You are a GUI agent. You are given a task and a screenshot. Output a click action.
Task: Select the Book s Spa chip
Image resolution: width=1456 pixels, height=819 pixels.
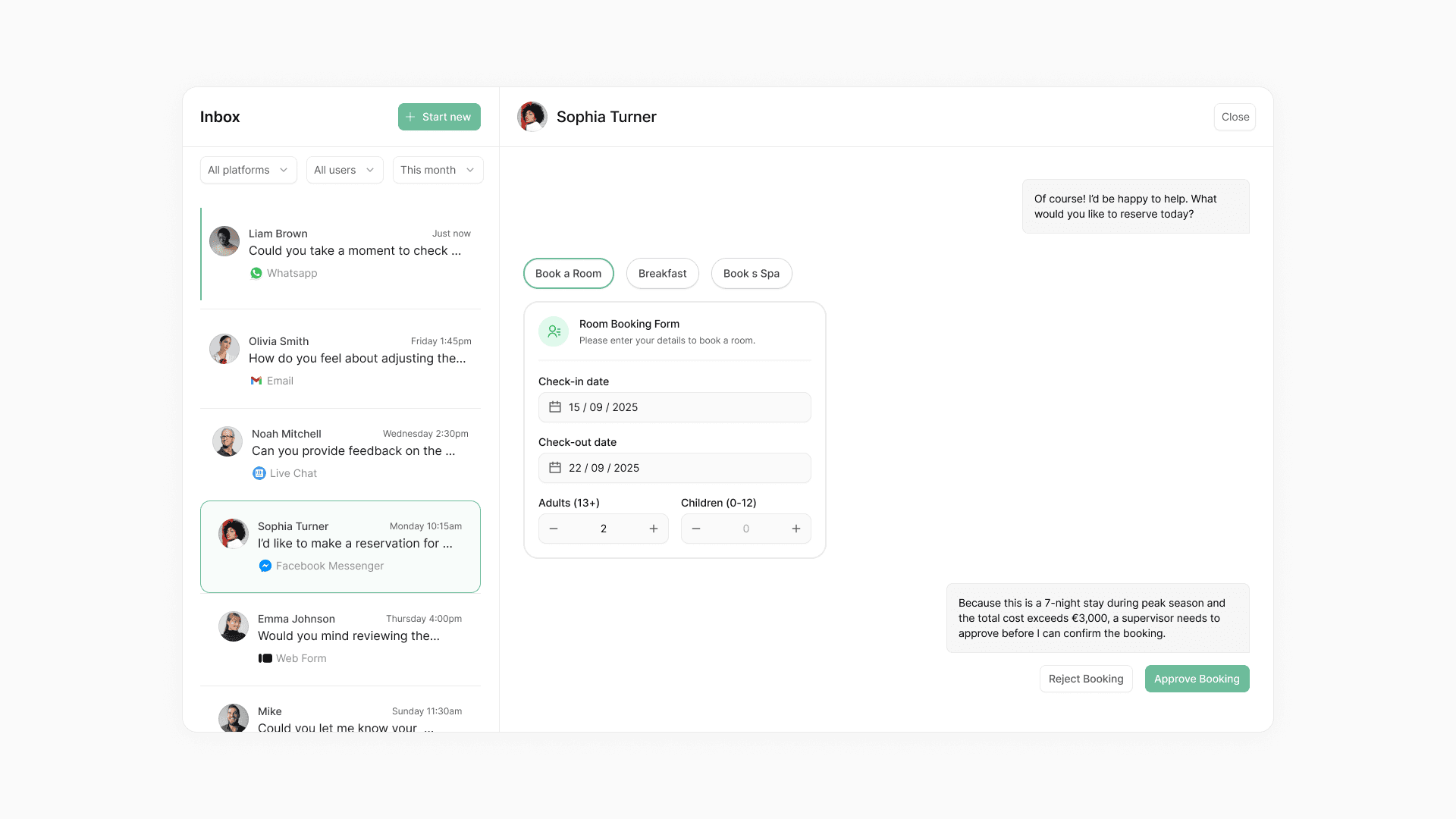click(x=751, y=274)
